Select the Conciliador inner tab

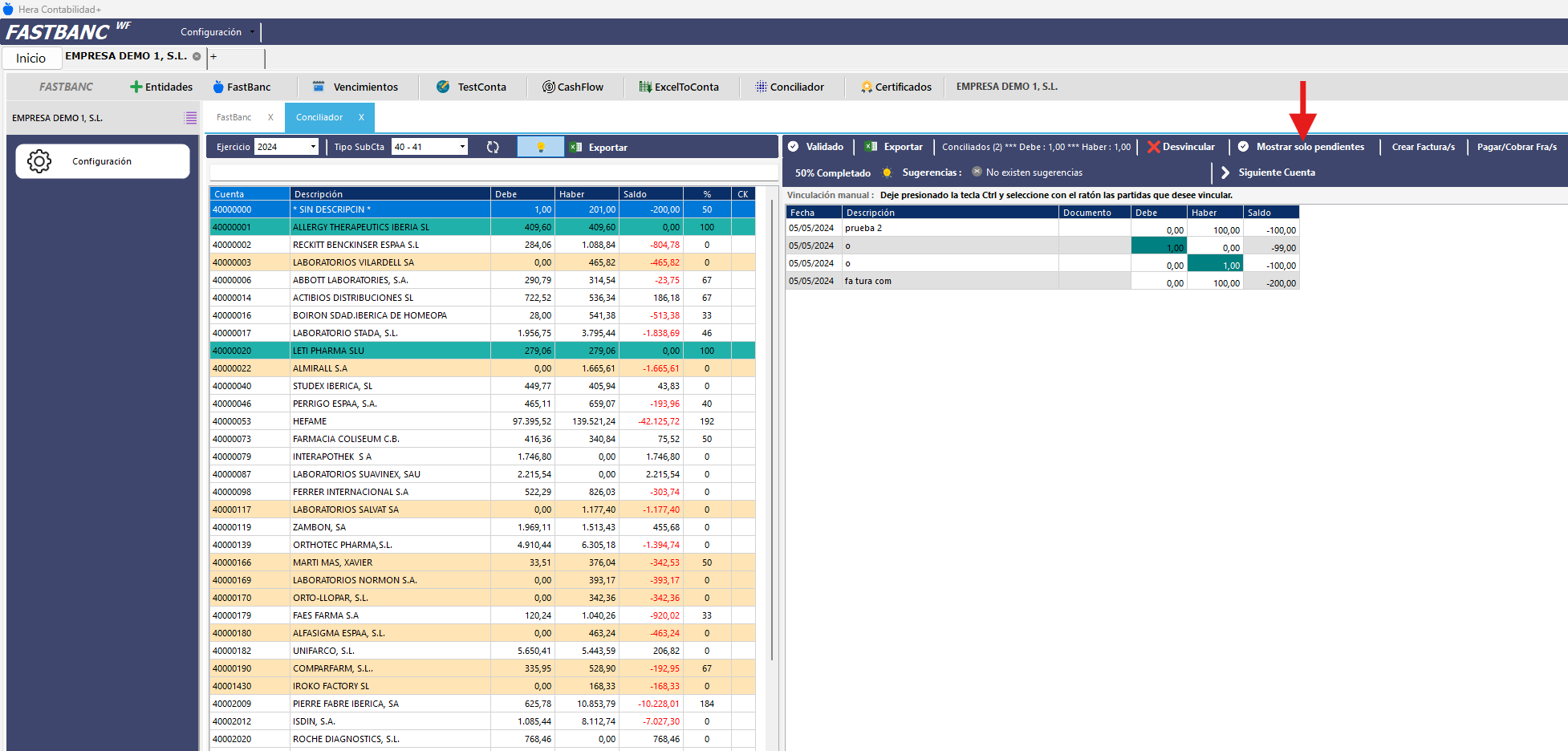tap(319, 117)
